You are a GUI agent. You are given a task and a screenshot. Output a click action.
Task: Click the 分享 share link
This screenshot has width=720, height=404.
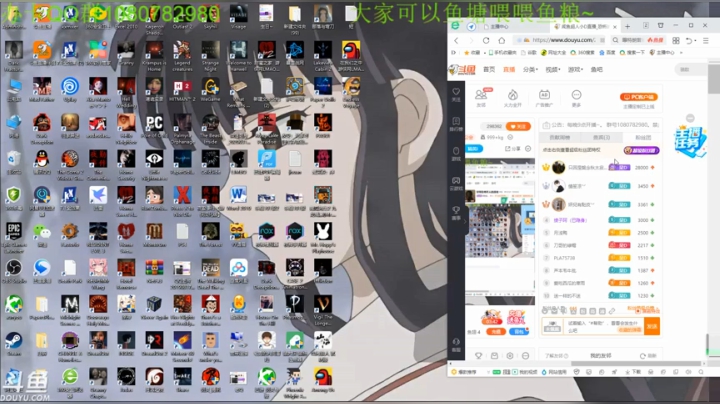[x=512, y=148]
